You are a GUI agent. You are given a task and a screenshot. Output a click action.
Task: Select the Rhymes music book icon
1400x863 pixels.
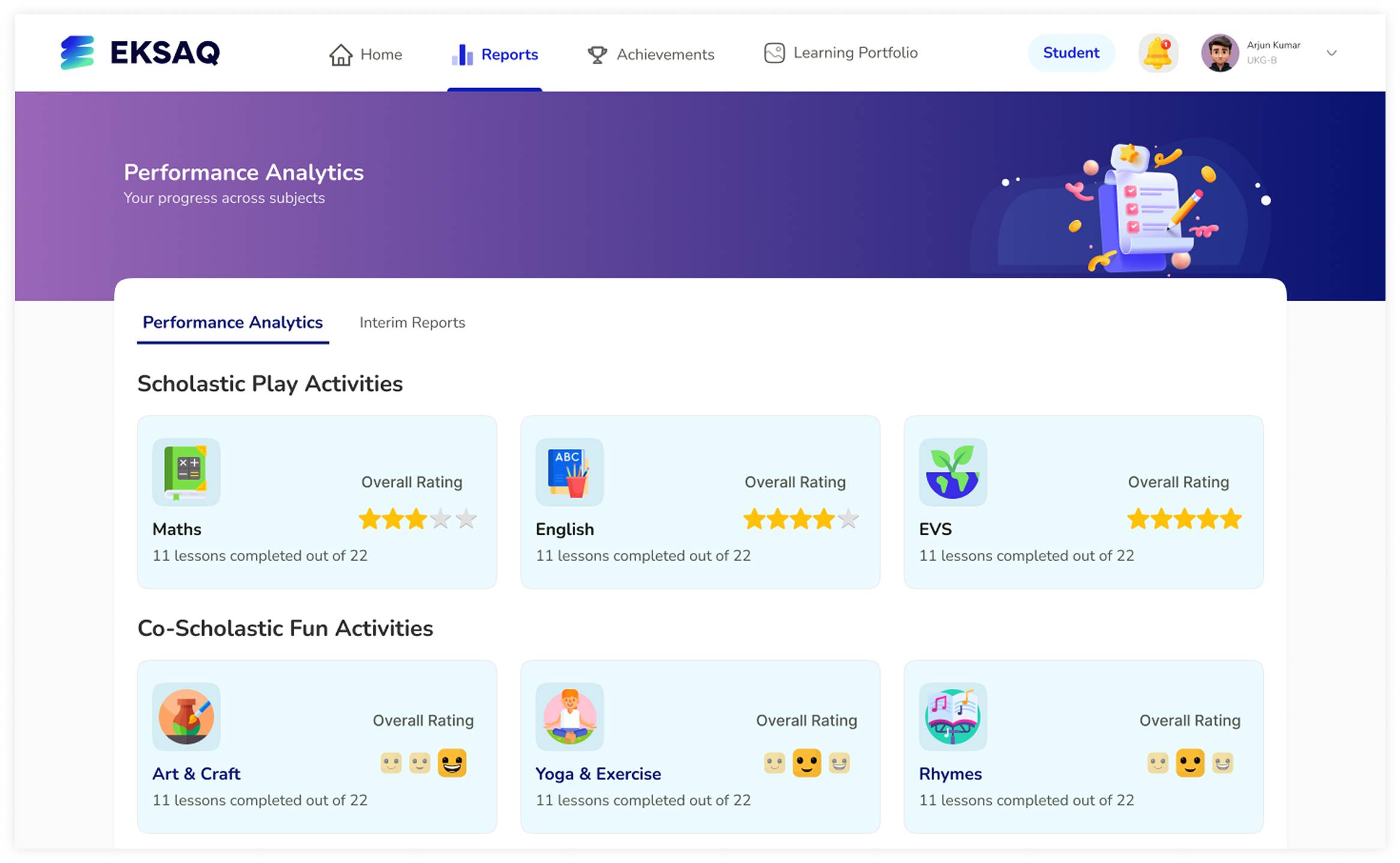pyautogui.click(x=953, y=717)
